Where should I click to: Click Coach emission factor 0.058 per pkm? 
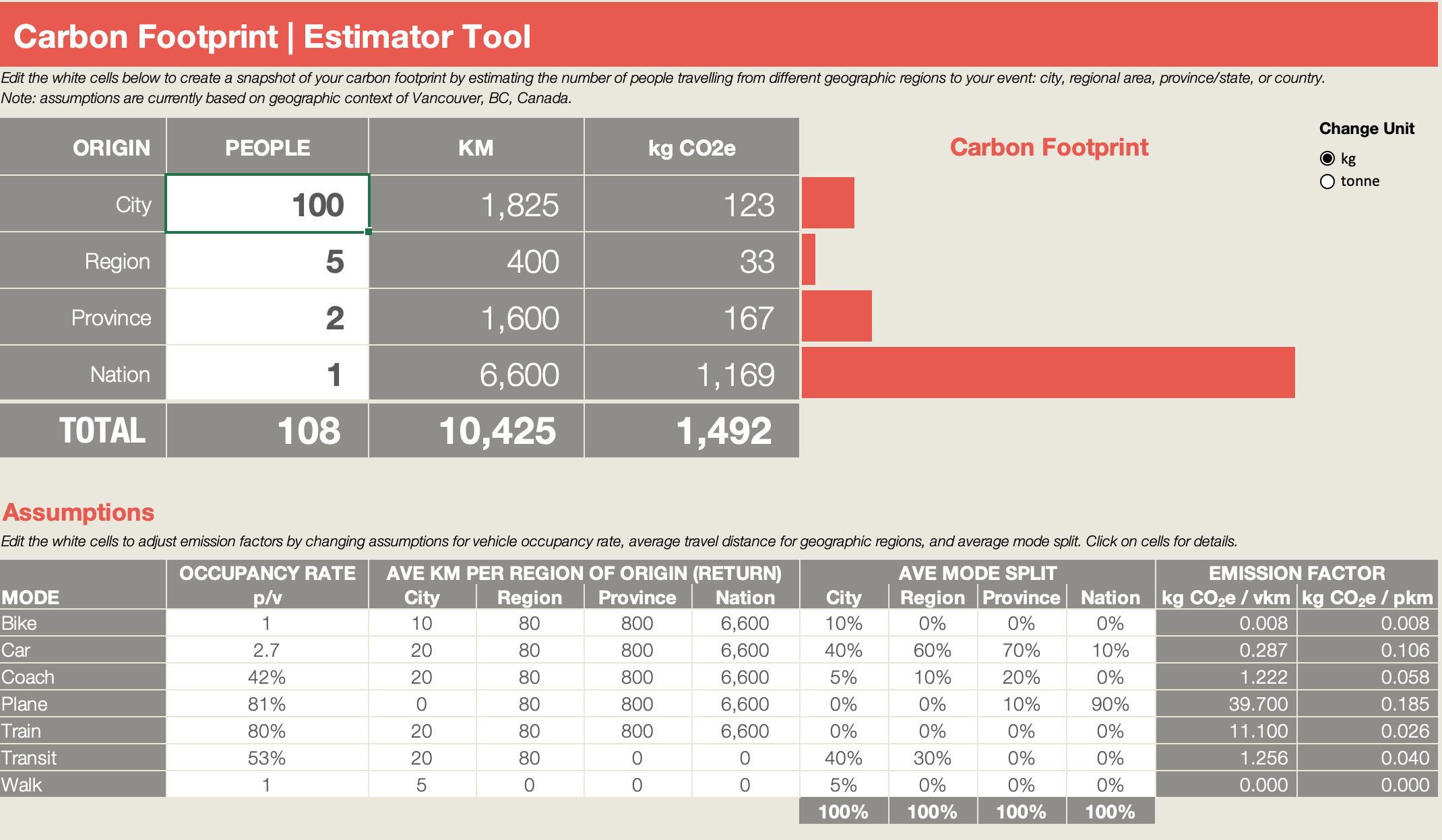(x=1368, y=677)
